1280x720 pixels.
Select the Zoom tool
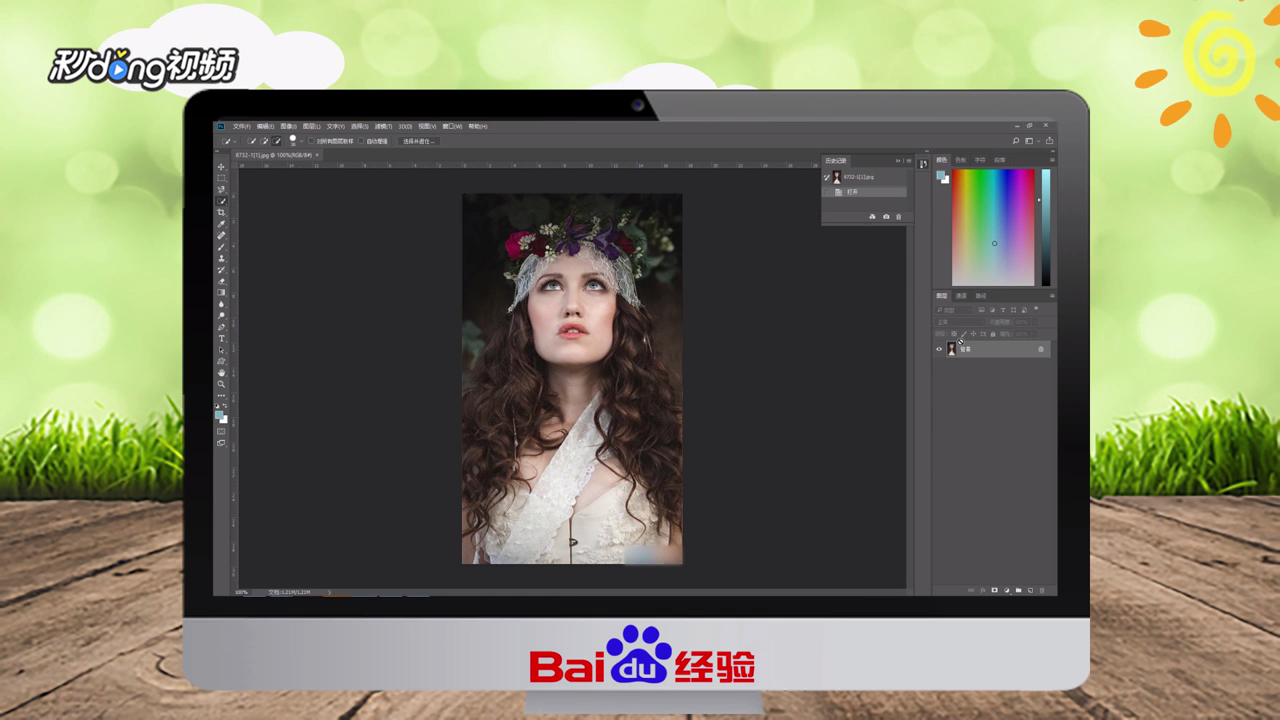tap(221, 384)
